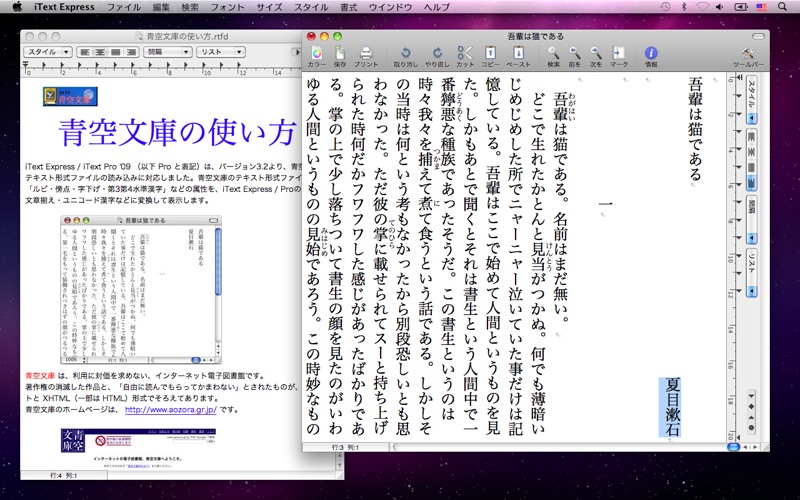The image size is (800, 500).
Task: Click the Time Machine icon in the menu bar
Action: (665, 7)
